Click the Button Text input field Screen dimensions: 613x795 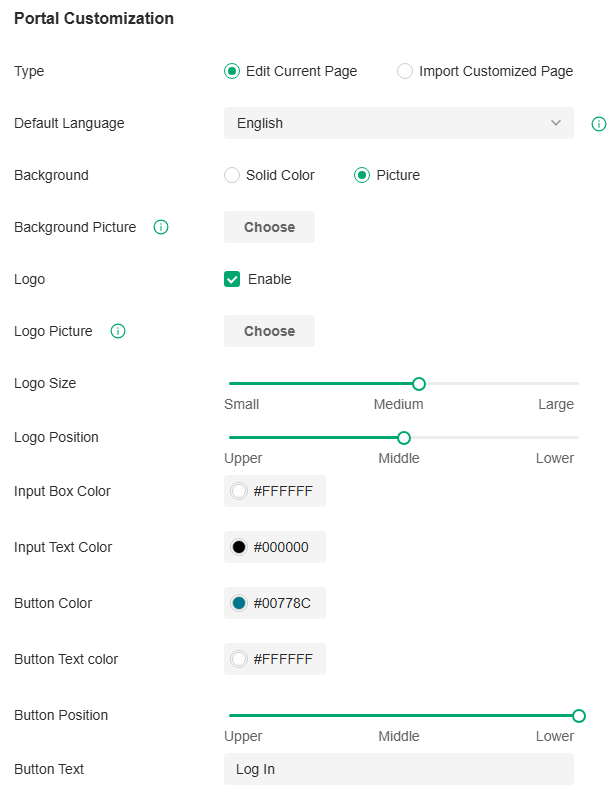click(x=398, y=769)
